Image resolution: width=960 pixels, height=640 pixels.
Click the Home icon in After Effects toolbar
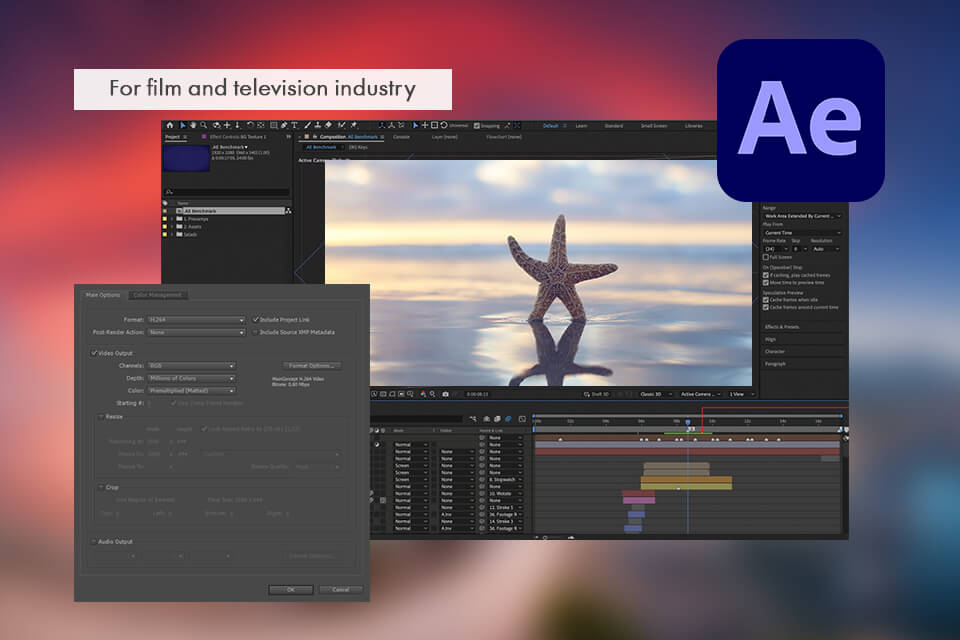coord(170,125)
